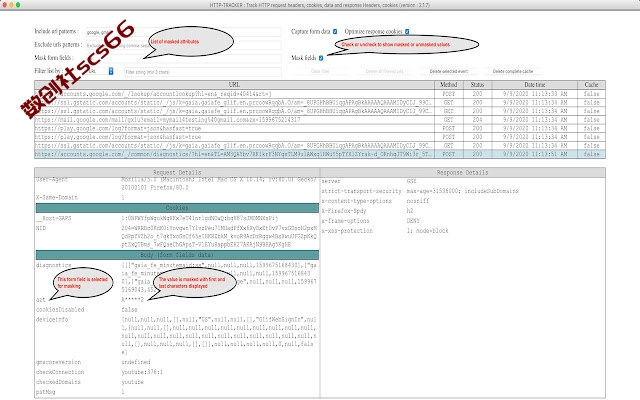Click the Method column header
Screen dimensions: 640x400
pos(449,85)
